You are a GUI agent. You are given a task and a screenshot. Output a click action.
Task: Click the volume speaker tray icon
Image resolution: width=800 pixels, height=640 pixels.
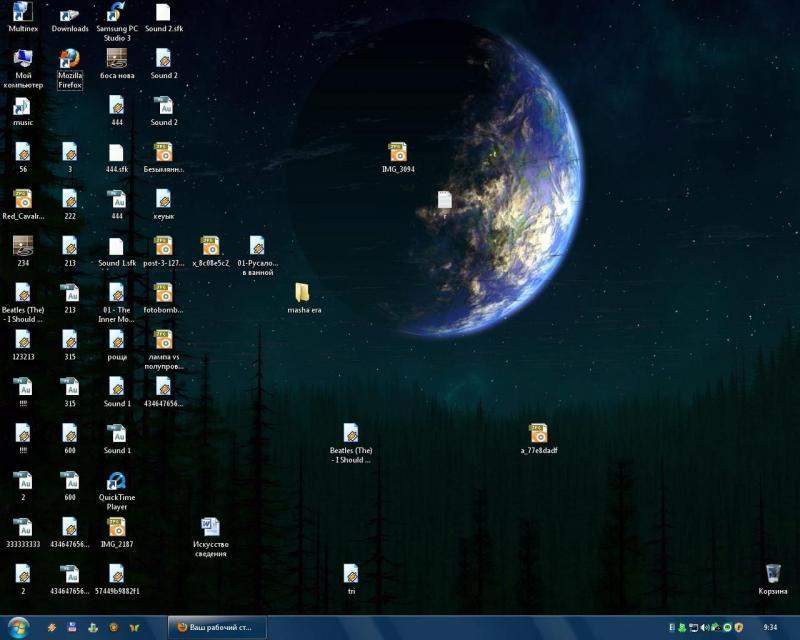point(704,628)
